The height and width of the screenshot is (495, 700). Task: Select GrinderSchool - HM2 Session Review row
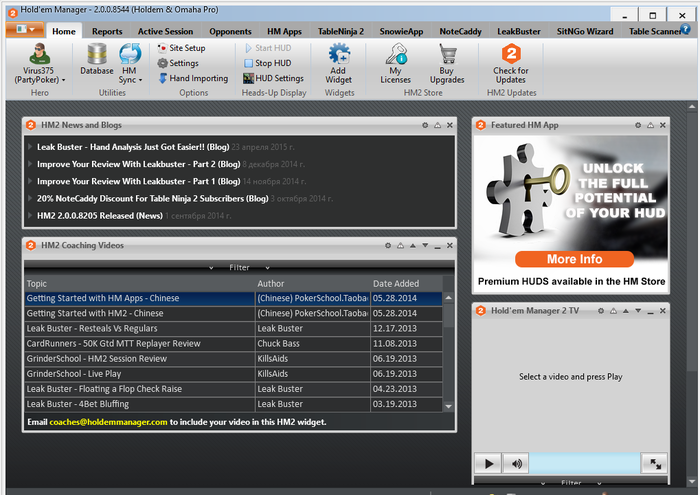(x=233, y=359)
